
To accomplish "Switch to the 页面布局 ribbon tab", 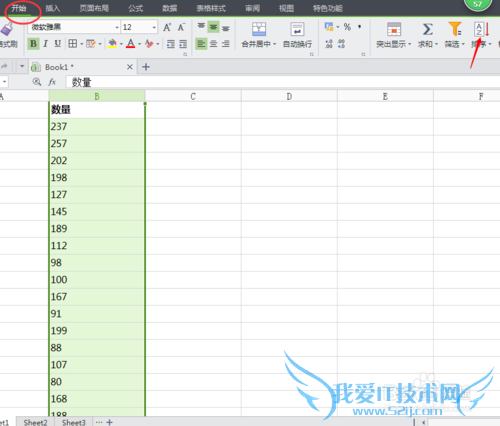I will point(94,8).
